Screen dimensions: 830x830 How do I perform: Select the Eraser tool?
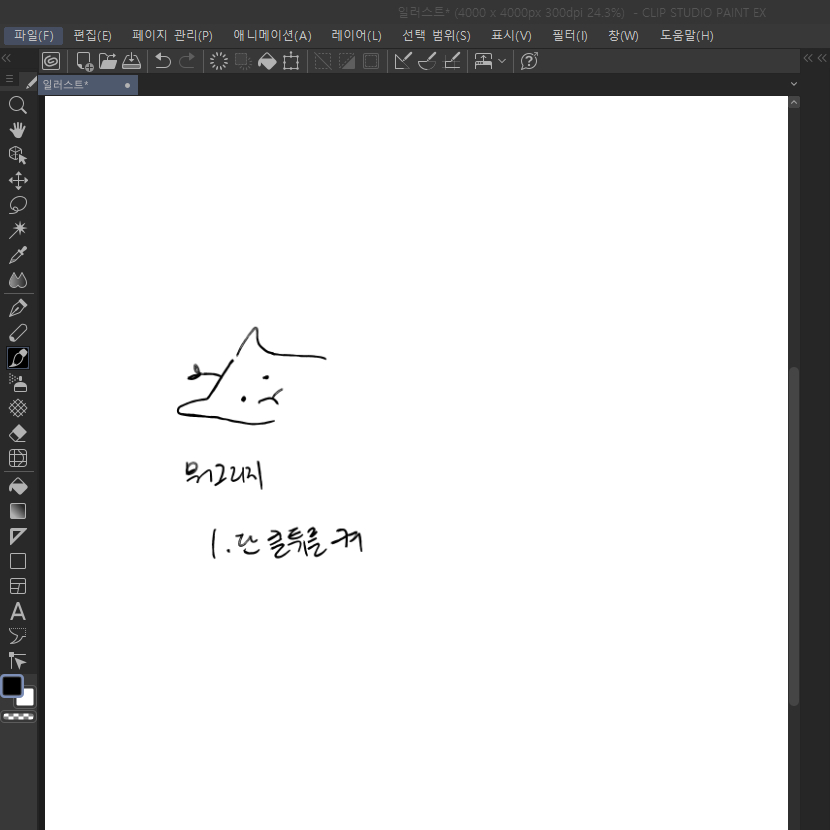17,433
